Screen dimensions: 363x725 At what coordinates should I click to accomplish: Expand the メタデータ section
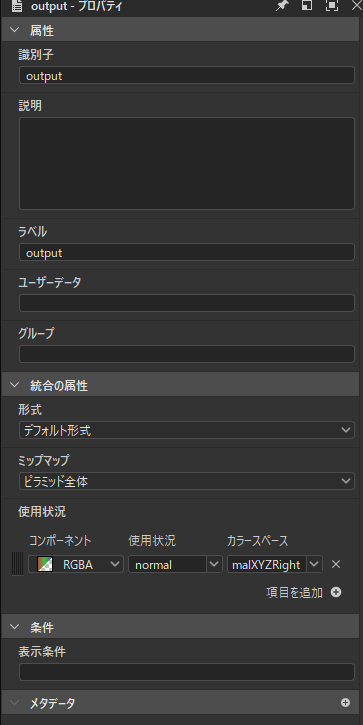click(14, 703)
